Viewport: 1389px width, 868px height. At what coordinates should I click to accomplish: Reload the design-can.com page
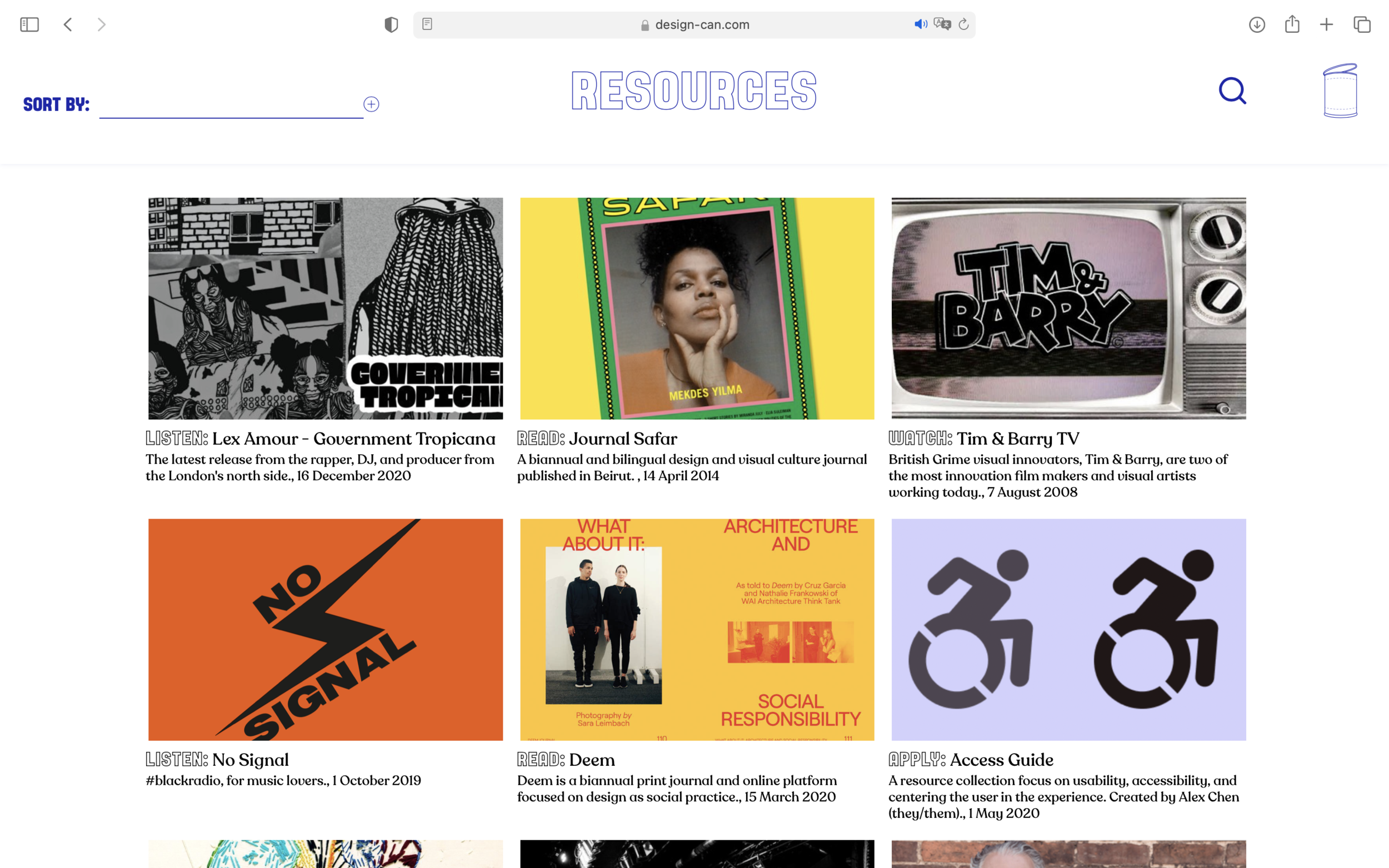pos(963,24)
